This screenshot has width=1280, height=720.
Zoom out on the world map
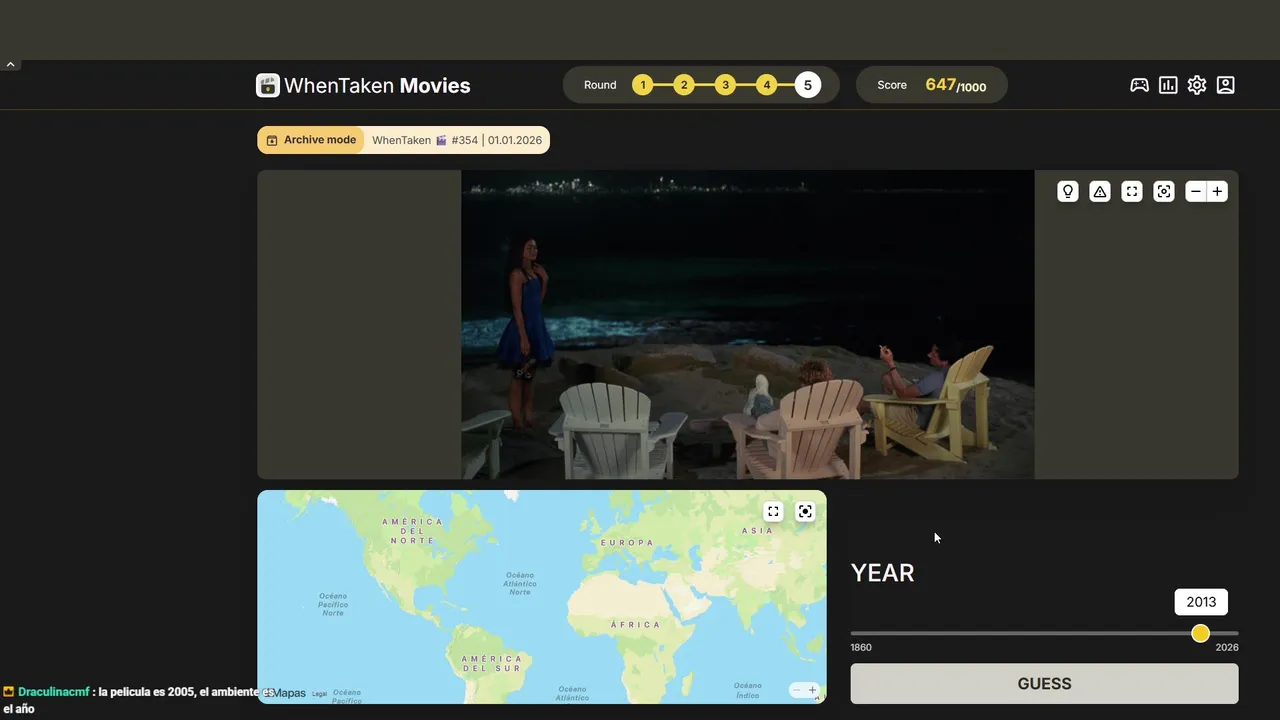click(796, 690)
